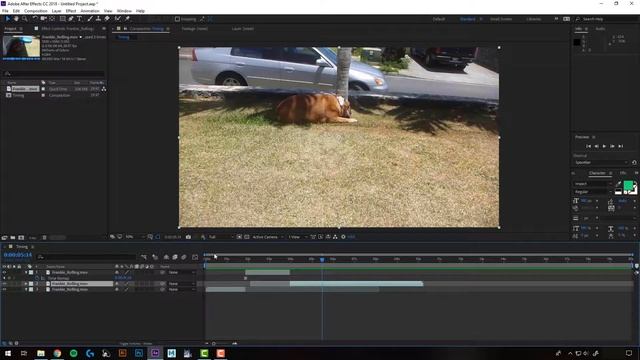Click the snapshot camera icon in viewer
This screenshot has width=640, height=360.
(x=188, y=237)
